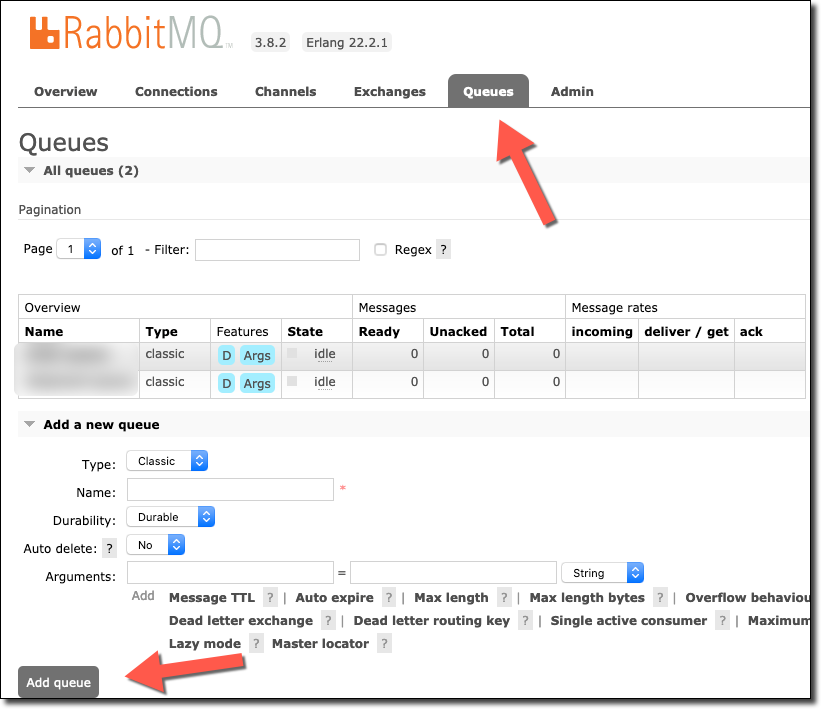Viewport: 821px width, 709px height.
Task: Open the argument type String dropdown
Action: [x=603, y=573]
